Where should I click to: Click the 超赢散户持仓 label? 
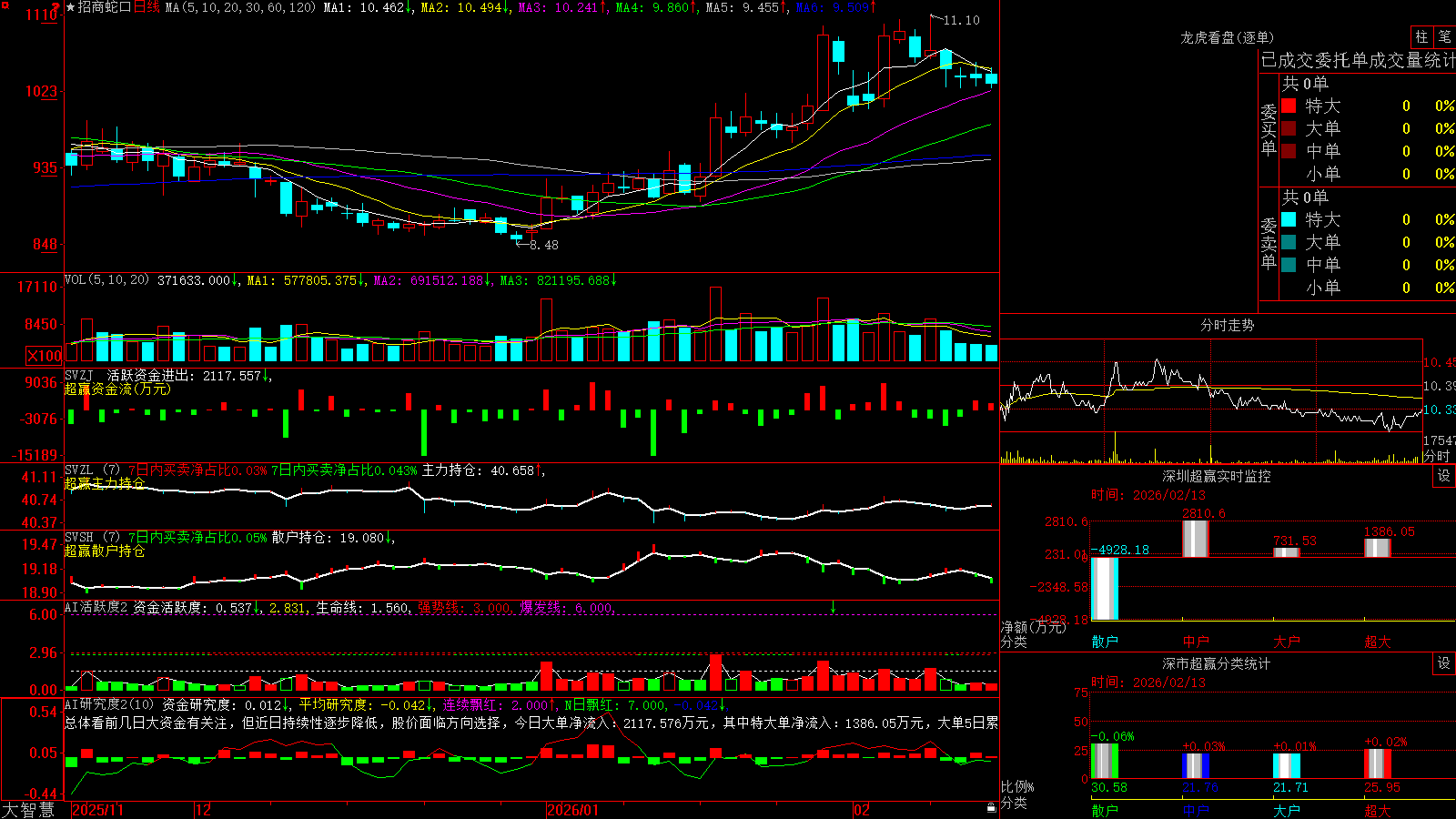tap(105, 551)
